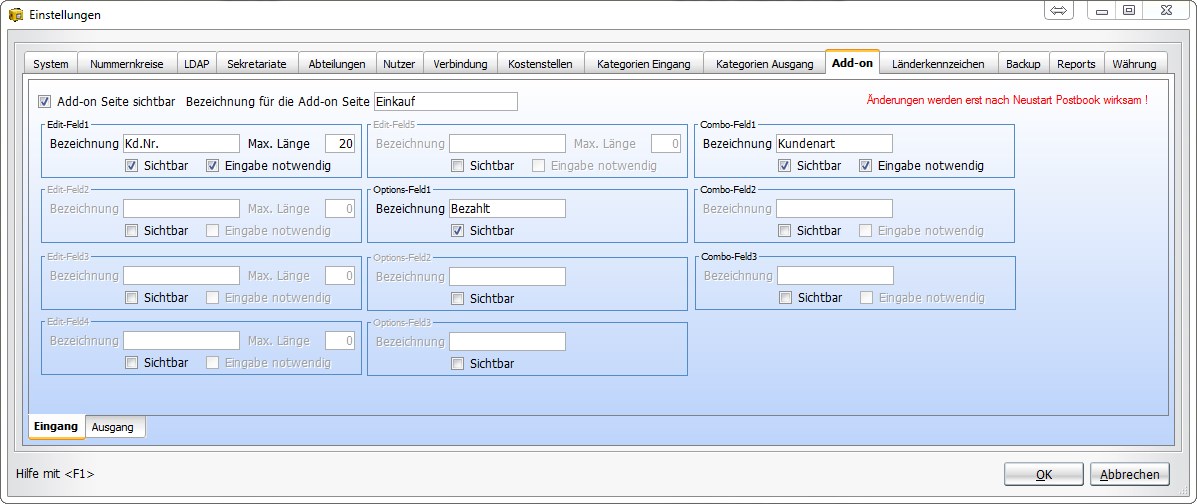
Task: Open the System tab
Action: click(x=51, y=64)
